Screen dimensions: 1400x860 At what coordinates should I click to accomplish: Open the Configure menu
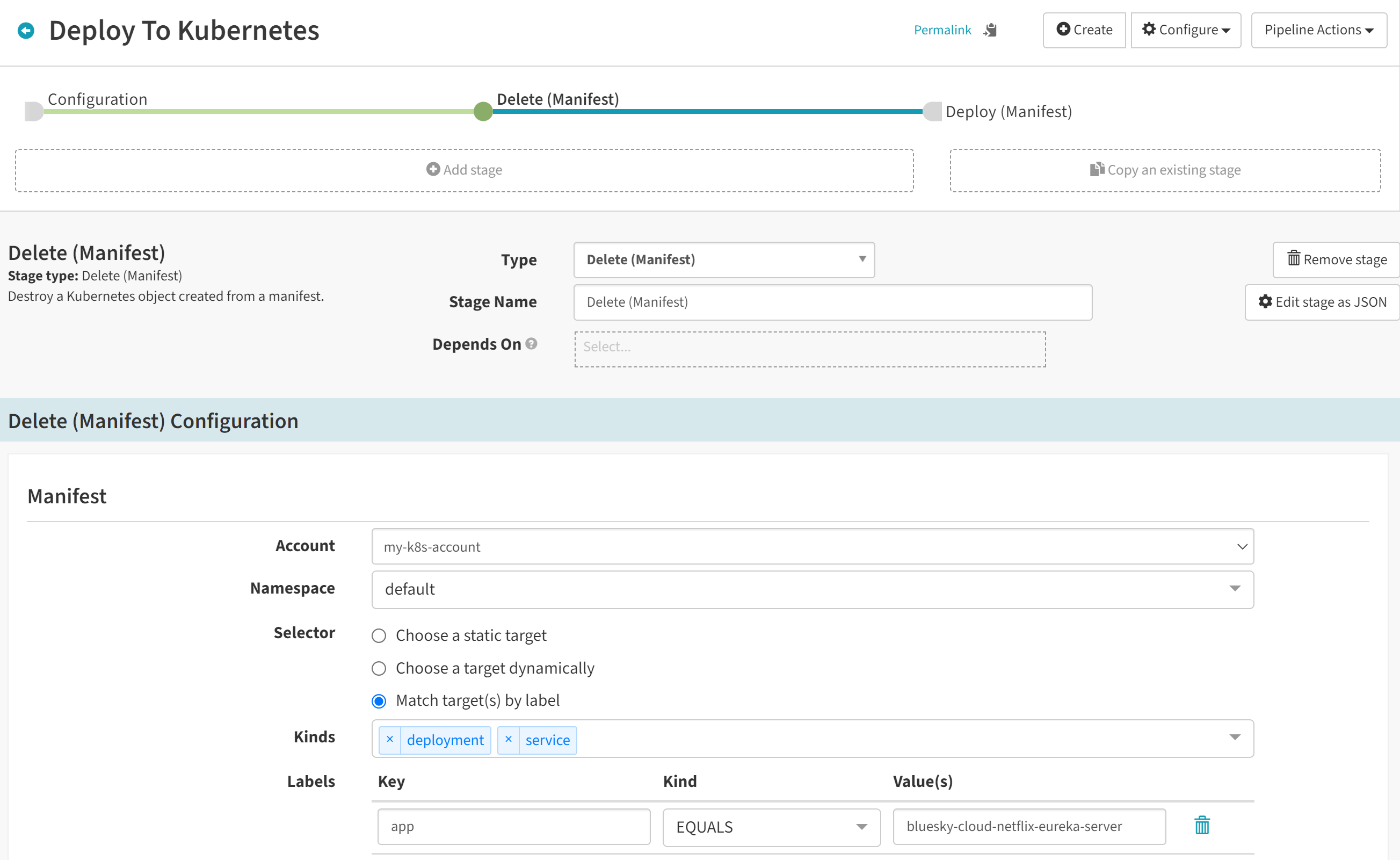[x=1186, y=30]
